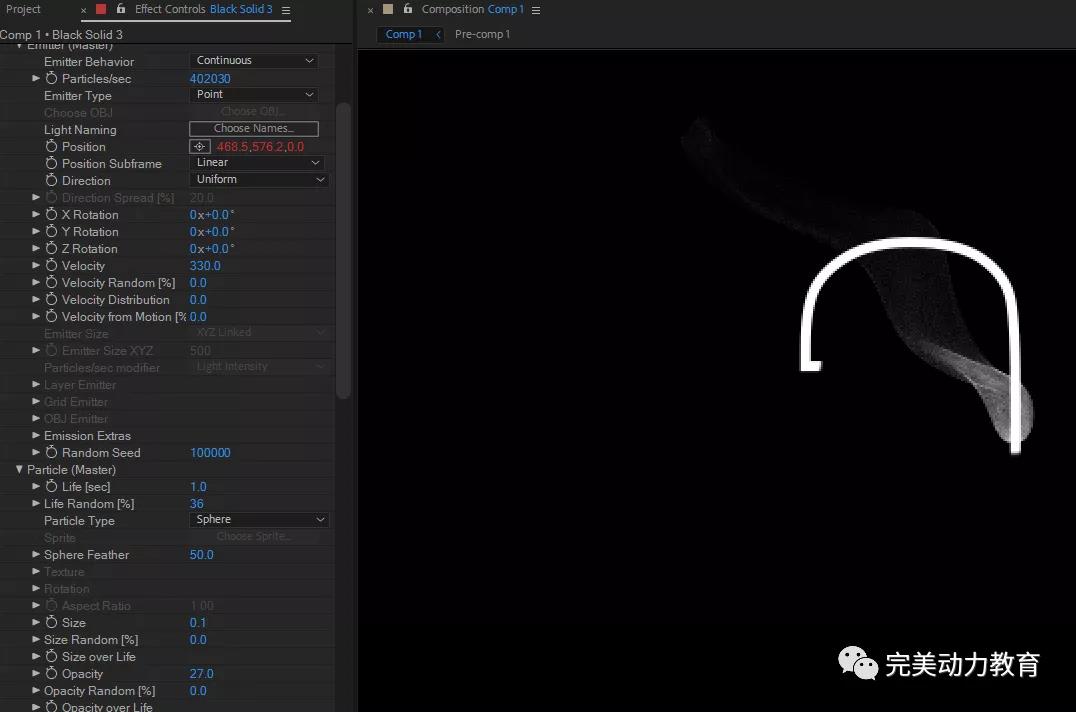Switch to the Project panel tab
1076x712 pixels.
24,9
